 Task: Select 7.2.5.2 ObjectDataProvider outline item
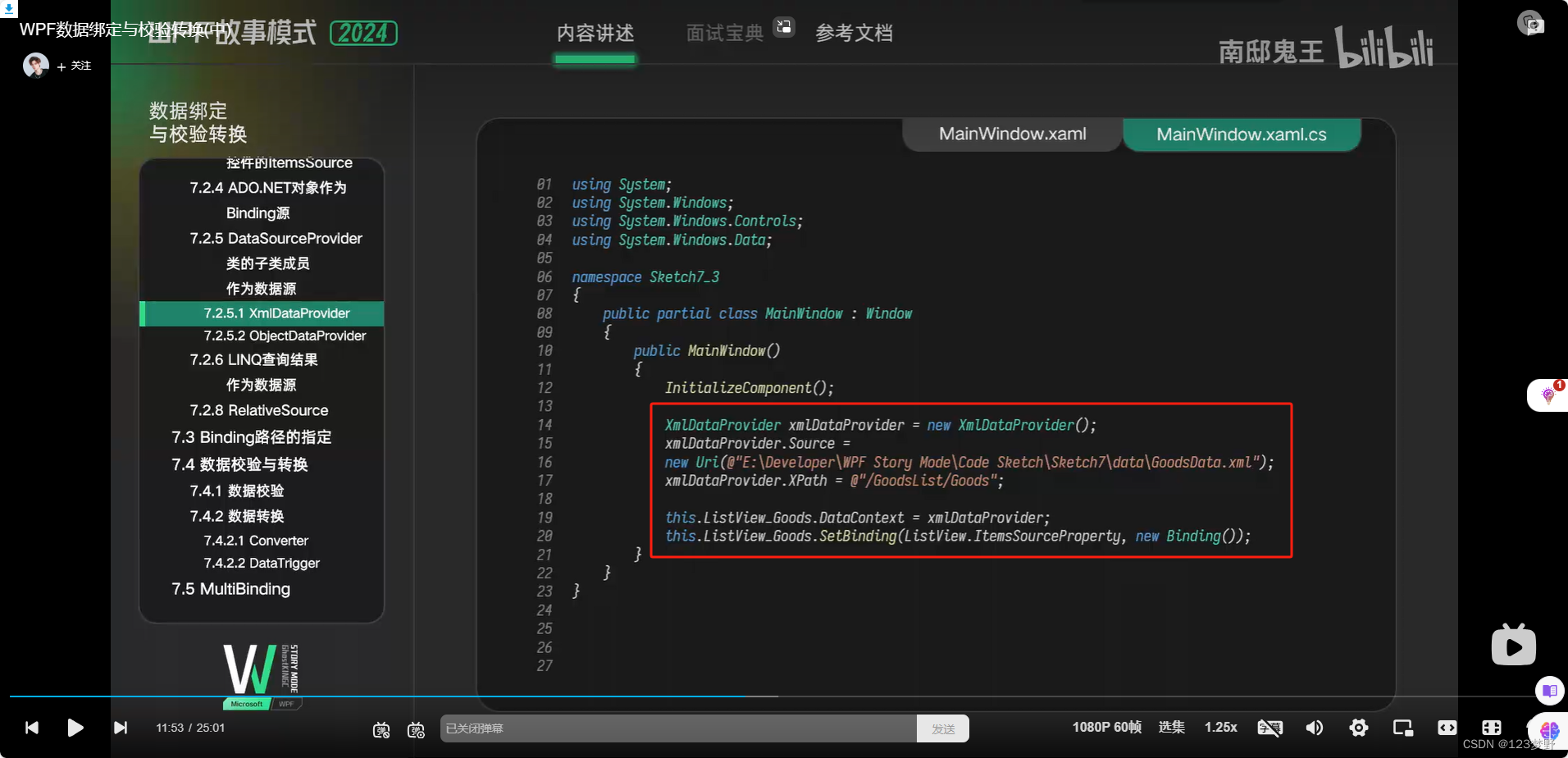(285, 336)
